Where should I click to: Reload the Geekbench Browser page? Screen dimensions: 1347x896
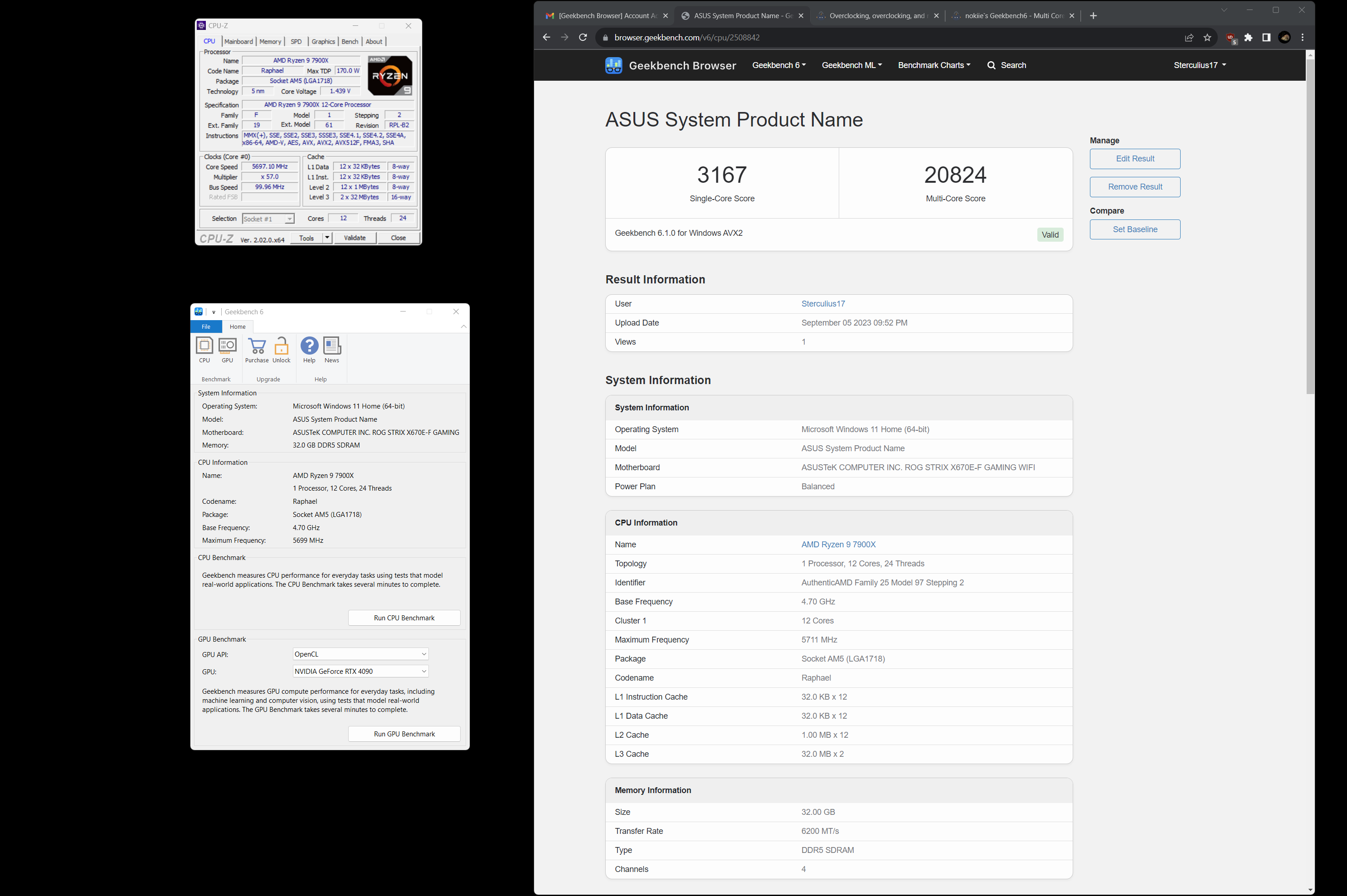click(x=583, y=37)
